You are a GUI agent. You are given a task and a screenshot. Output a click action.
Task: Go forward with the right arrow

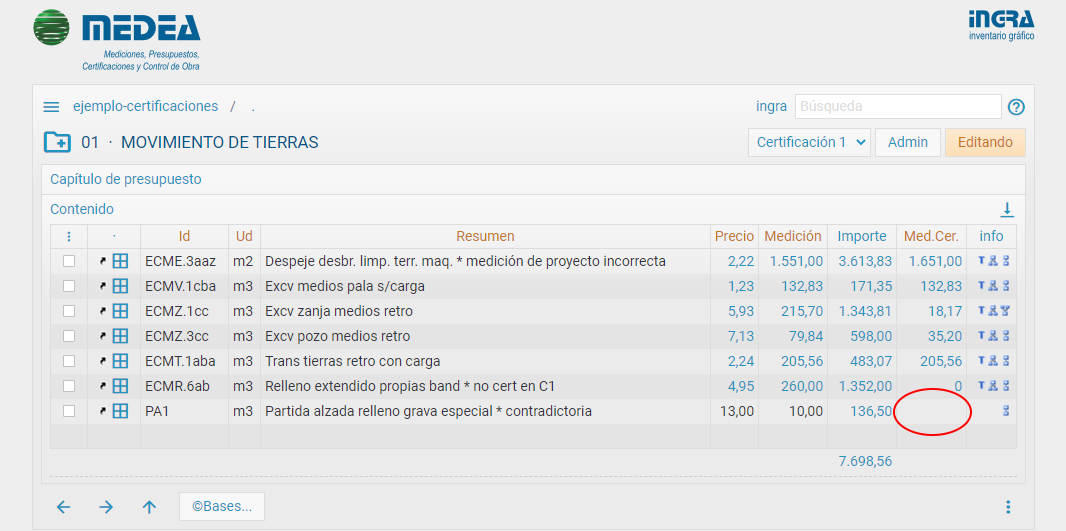(106, 507)
